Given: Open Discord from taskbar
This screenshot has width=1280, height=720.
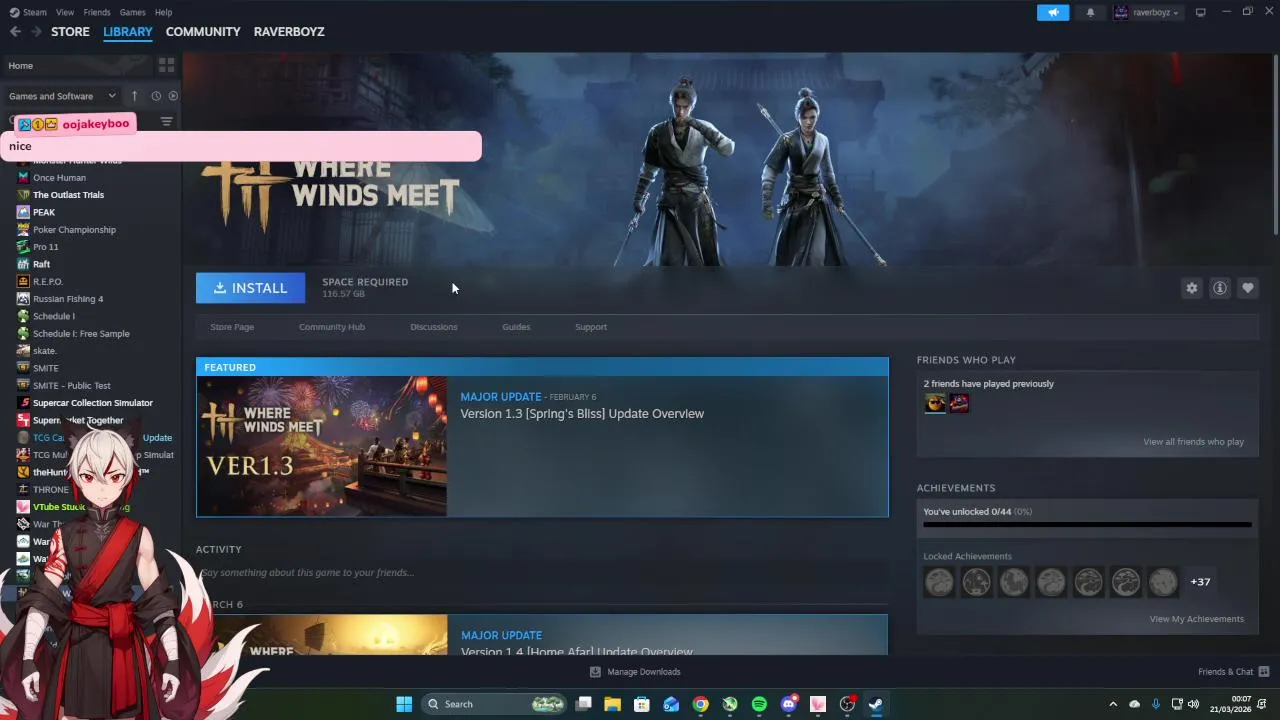Looking at the screenshot, I should click(x=789, y=704).
